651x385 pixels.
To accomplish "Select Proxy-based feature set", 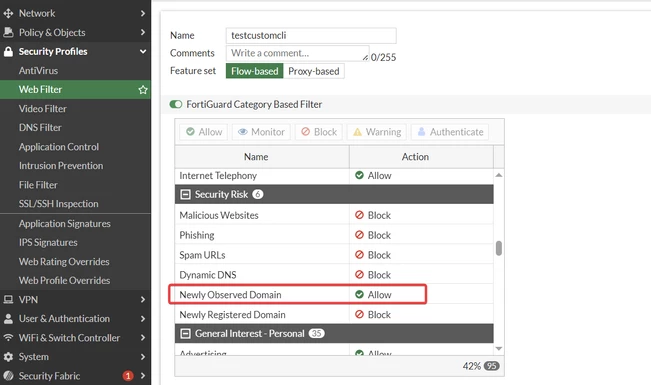I will tap(313, 71).
